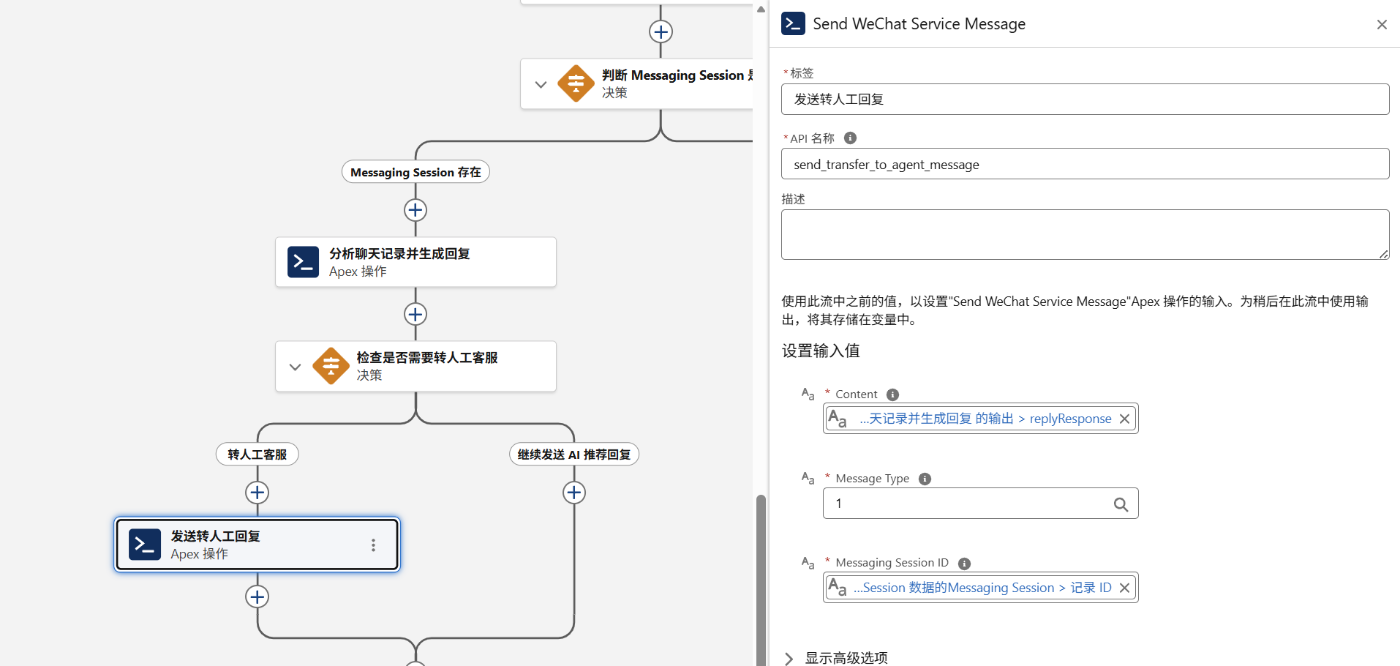The height and width of the screenshot is (666, 1400).
Task: Click the API 名称 input field
Action: point(1085,164)
